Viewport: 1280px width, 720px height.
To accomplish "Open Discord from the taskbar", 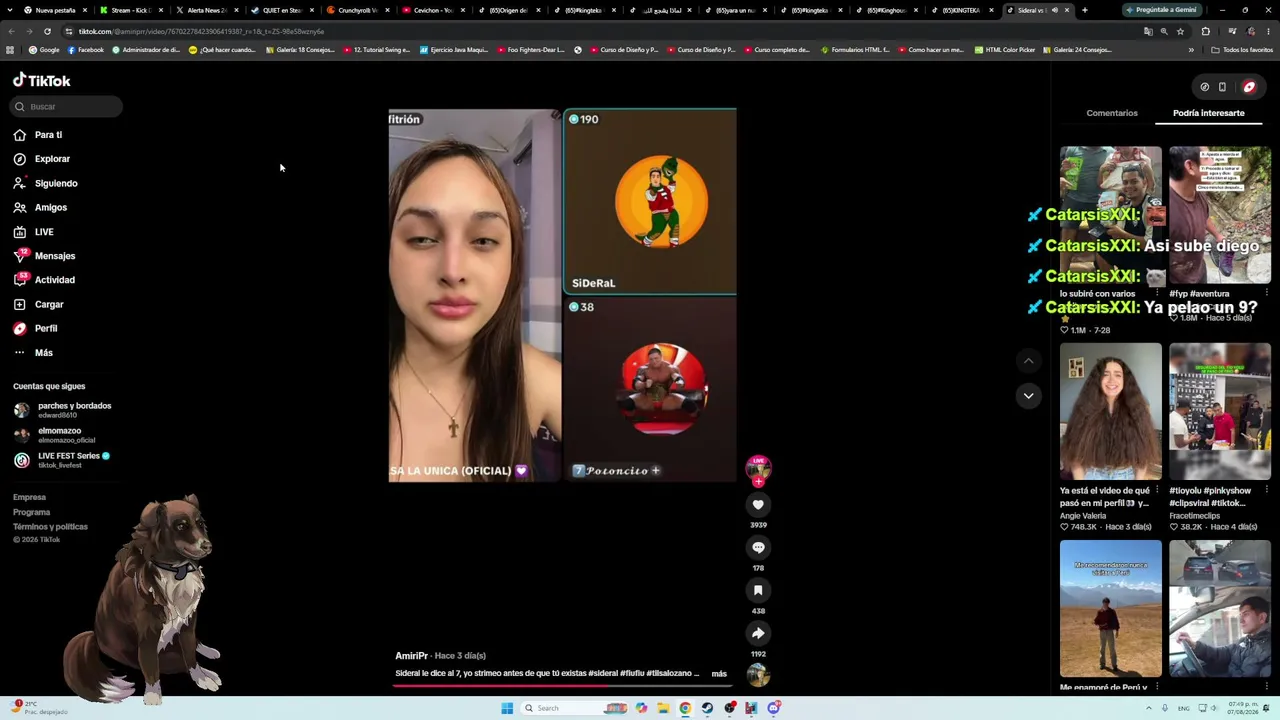I will [773, 708].
